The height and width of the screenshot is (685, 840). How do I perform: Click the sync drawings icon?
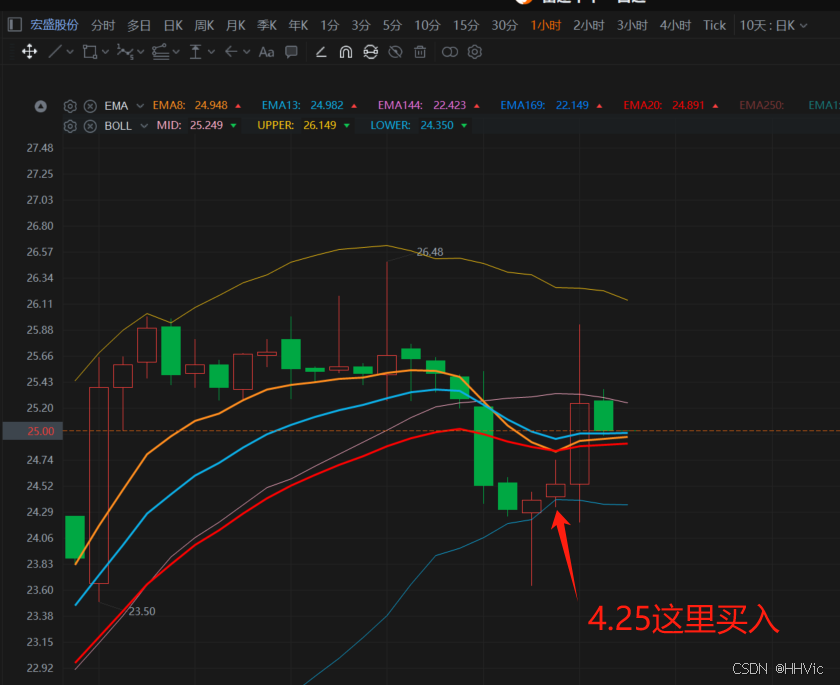(x=371, y=52)
